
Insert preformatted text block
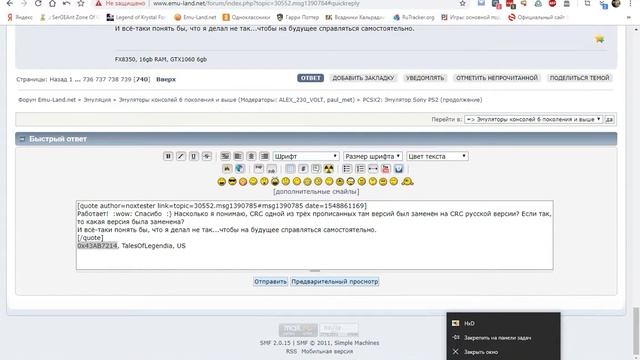[x=225, y=156]
